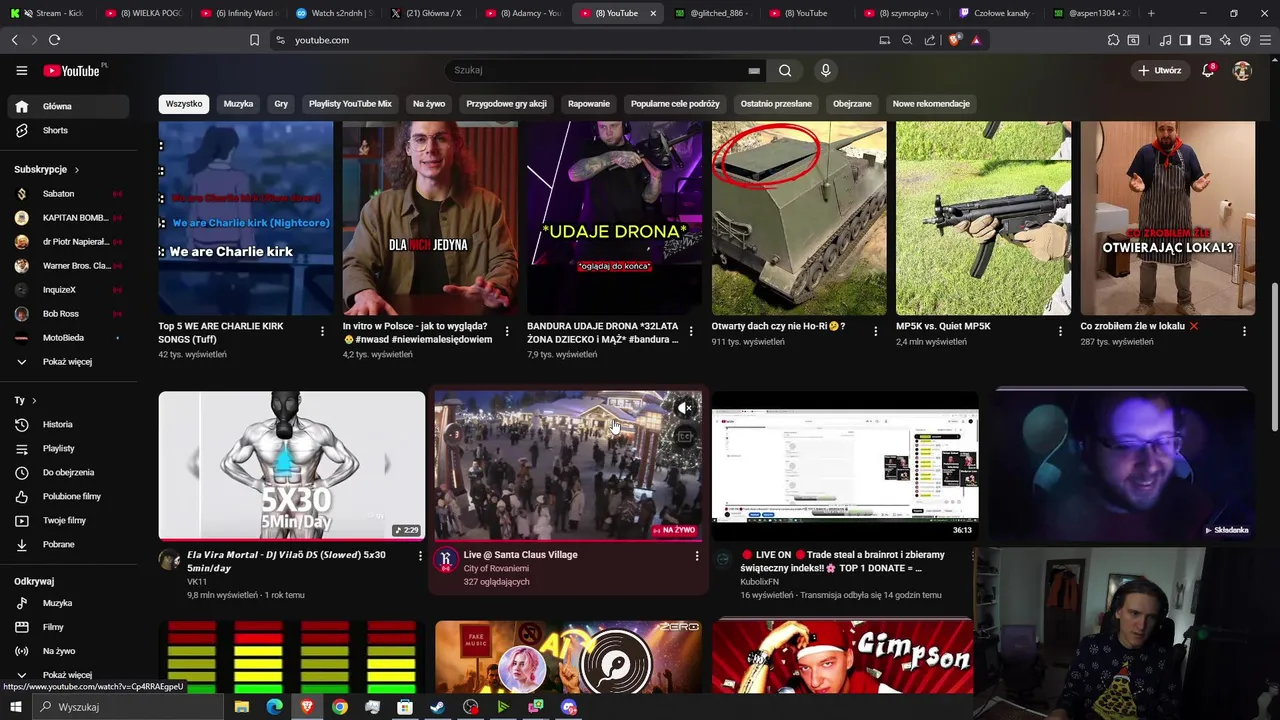Bookmark this page icon
This screenshot has width=1280, height=720.
pyautogui.click(x=254, y=40)
